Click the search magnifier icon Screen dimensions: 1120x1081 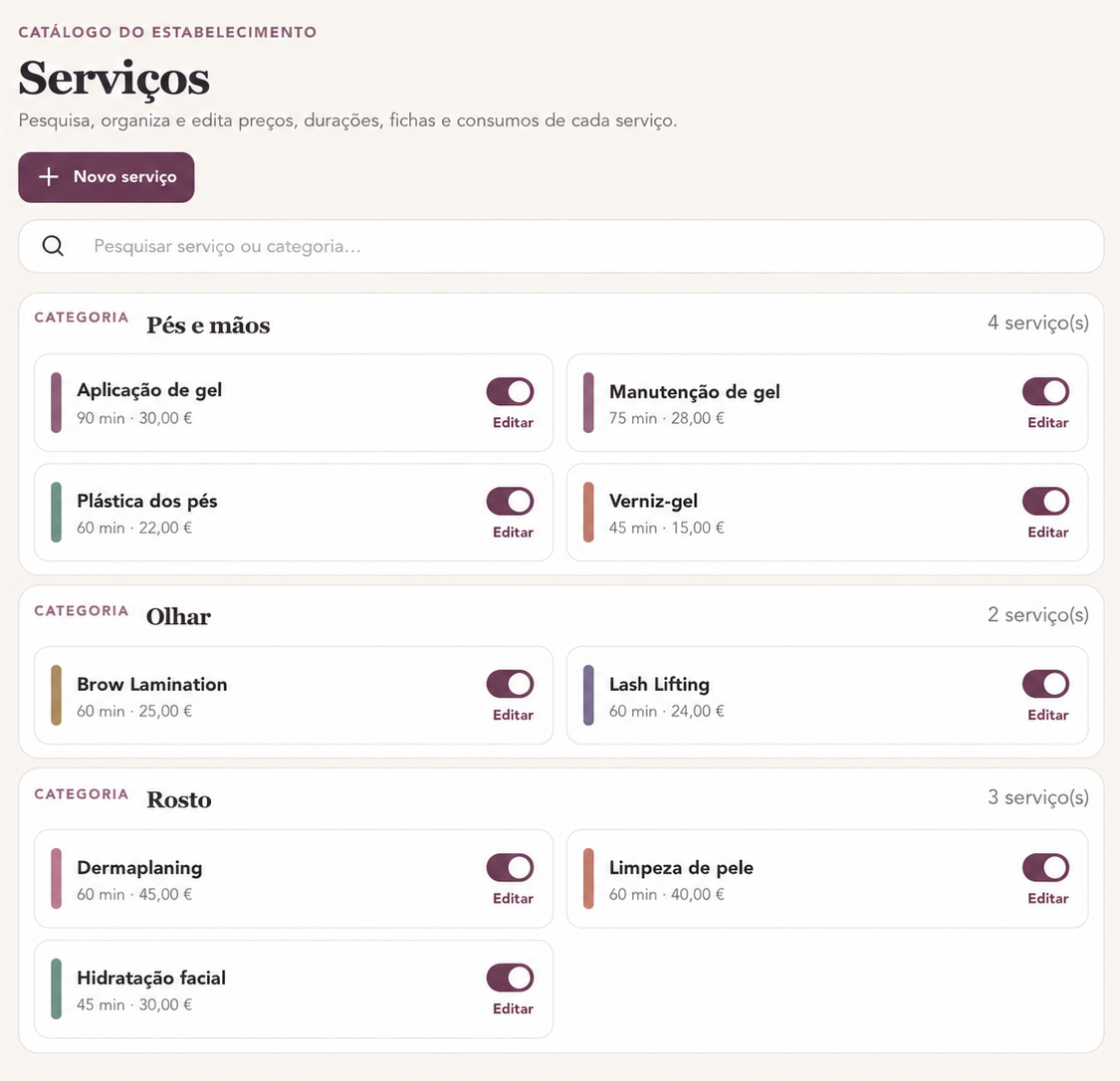tap(53, 246)
